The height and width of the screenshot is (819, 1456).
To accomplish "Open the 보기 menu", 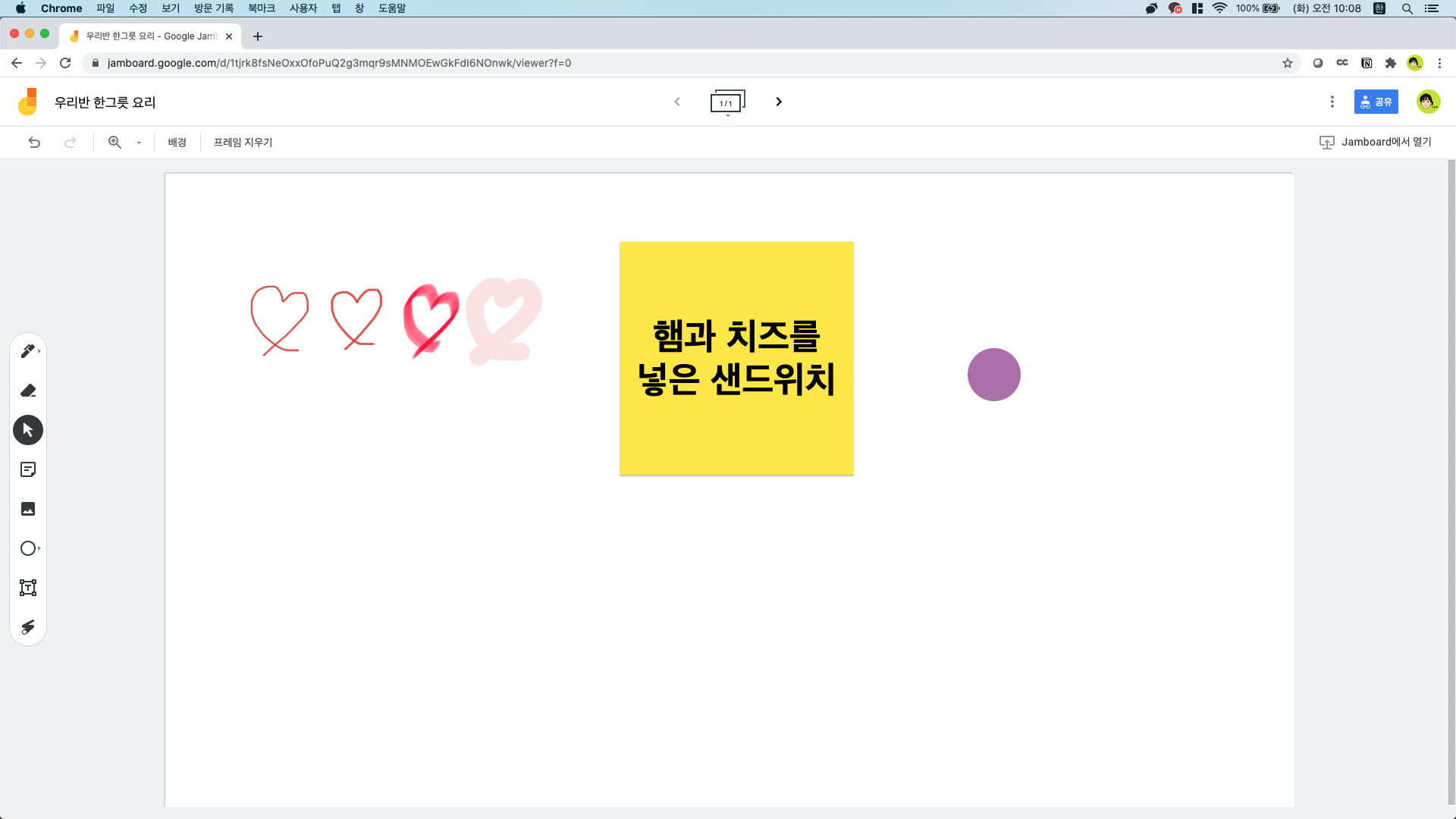I will pos(171,8).
